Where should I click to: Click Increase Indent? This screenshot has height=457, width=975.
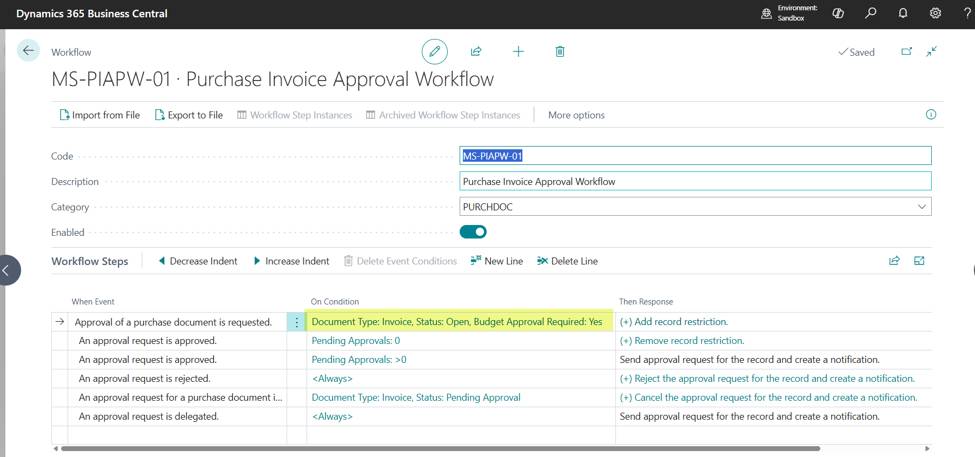click(x=291, y=261)
